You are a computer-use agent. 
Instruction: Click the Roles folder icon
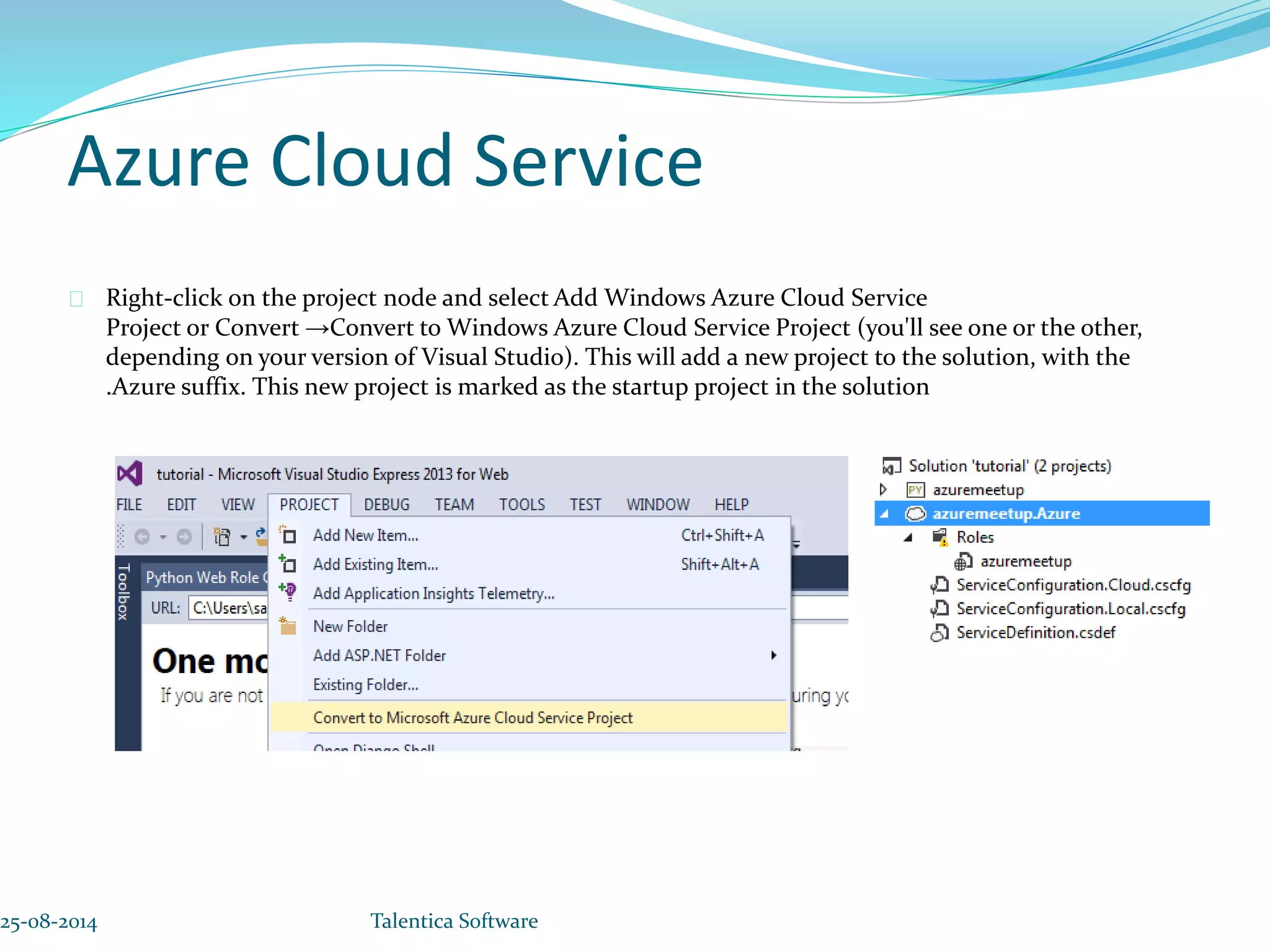(x=941, y=537)
